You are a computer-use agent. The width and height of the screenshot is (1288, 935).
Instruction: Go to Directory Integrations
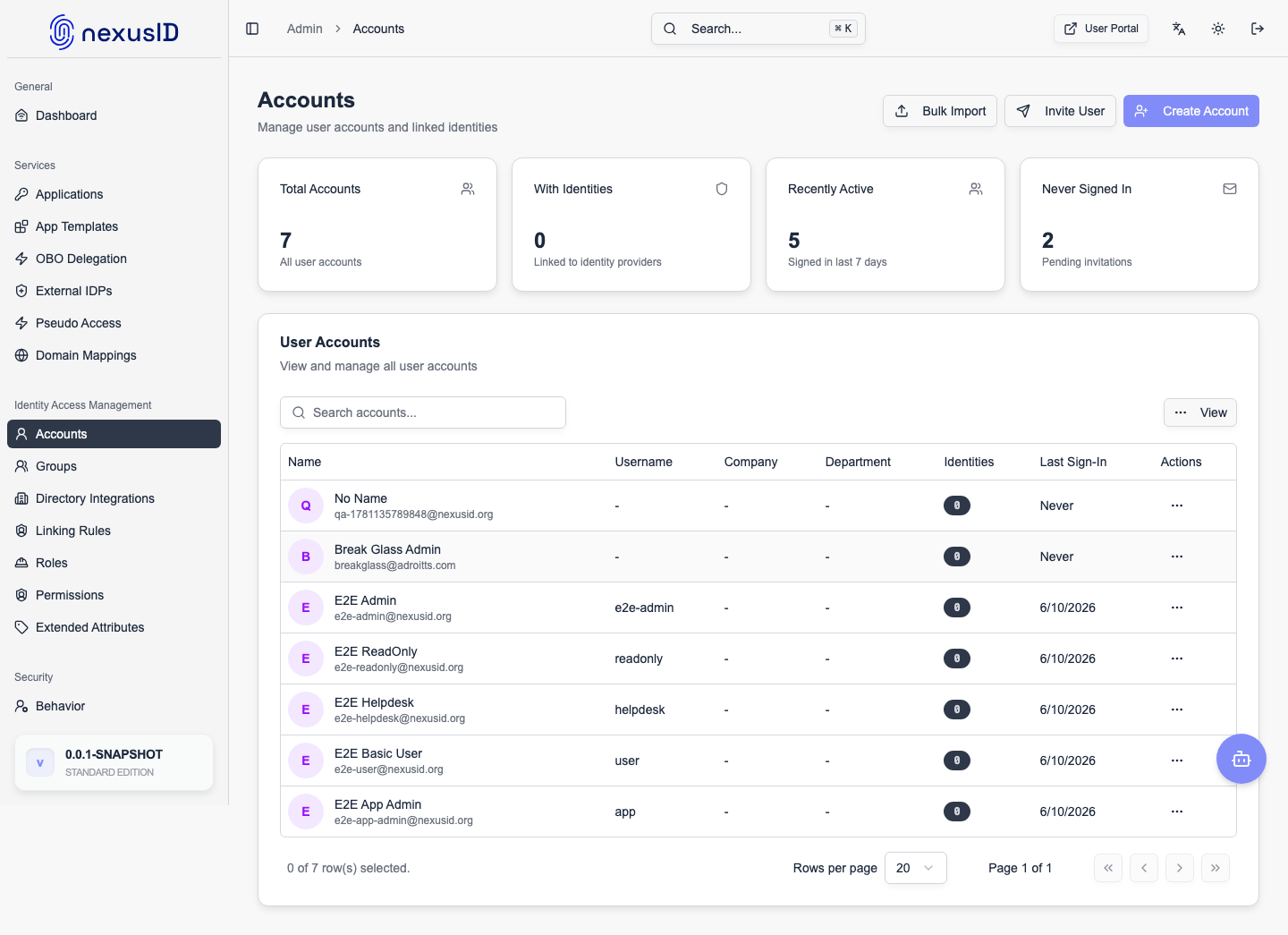(x=114, y=498)
